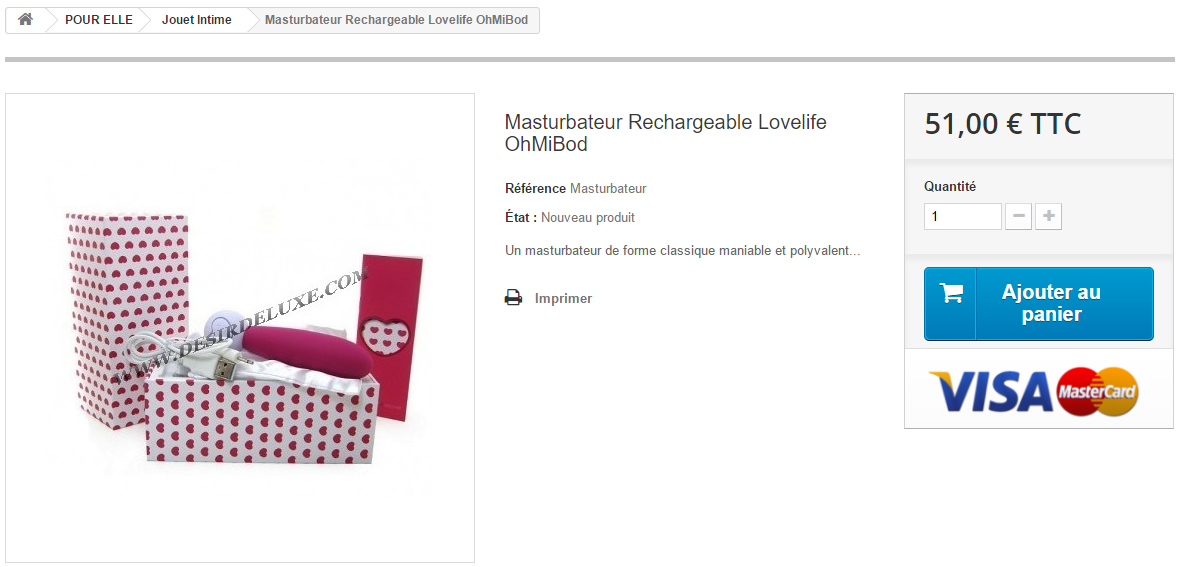1182x567 pixels.
Task: Click the shopping cart icon
Action: click(x=951, y=293)
